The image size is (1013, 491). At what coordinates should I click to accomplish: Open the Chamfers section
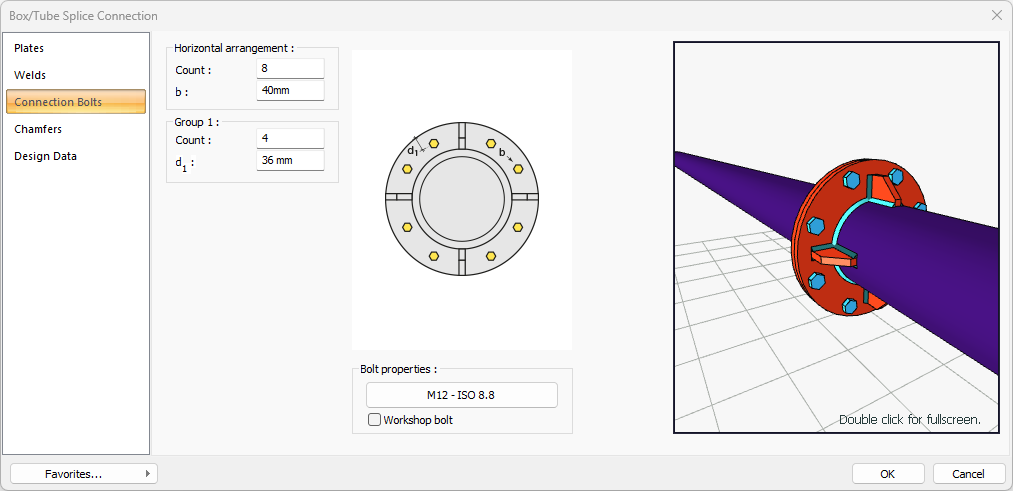38,129
